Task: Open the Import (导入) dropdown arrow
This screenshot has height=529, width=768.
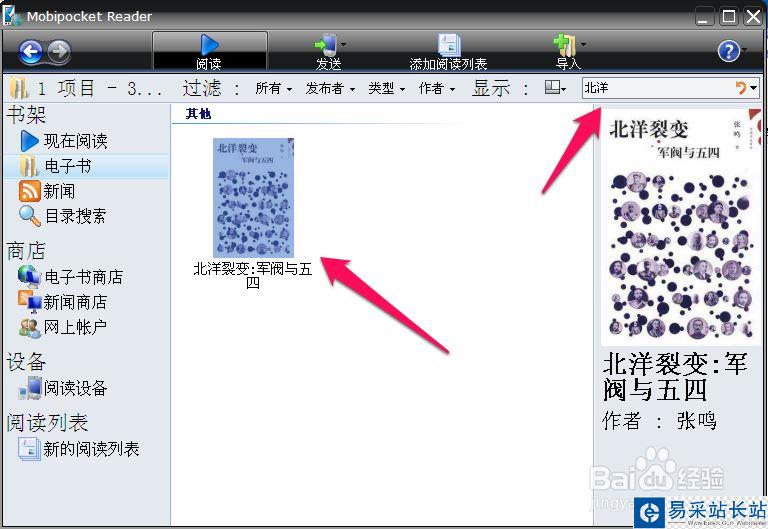Action: (583, 45)
